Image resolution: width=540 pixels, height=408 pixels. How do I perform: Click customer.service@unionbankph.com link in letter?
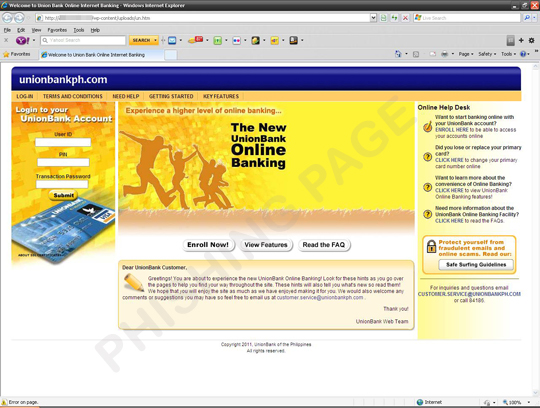tap(320, 297)
